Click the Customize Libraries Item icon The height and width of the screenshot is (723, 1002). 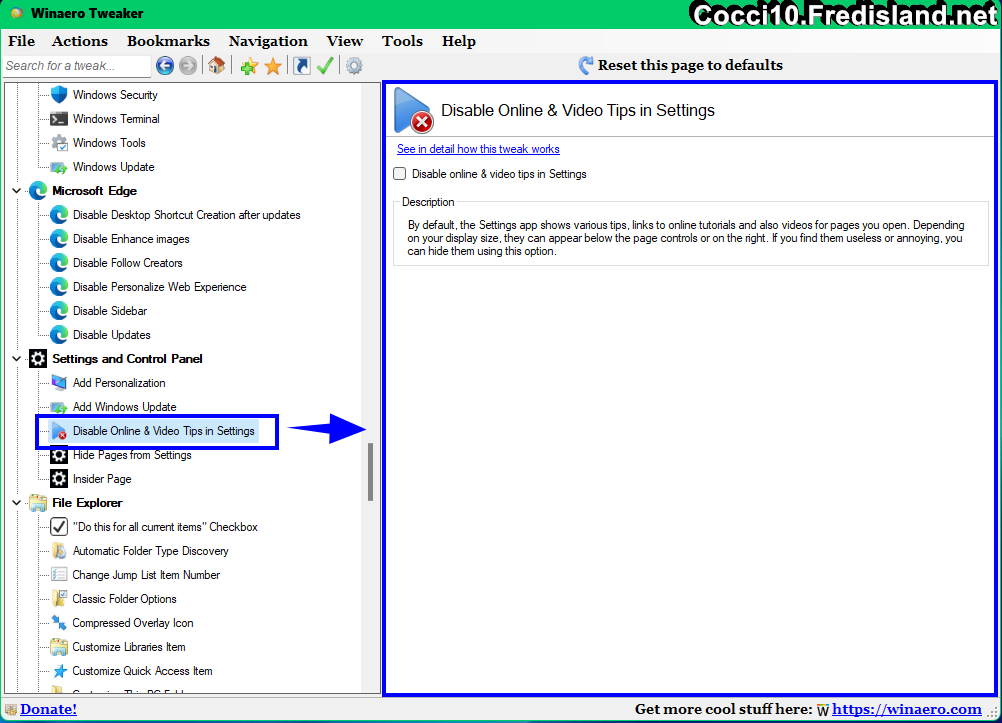(x=59, y=647)
